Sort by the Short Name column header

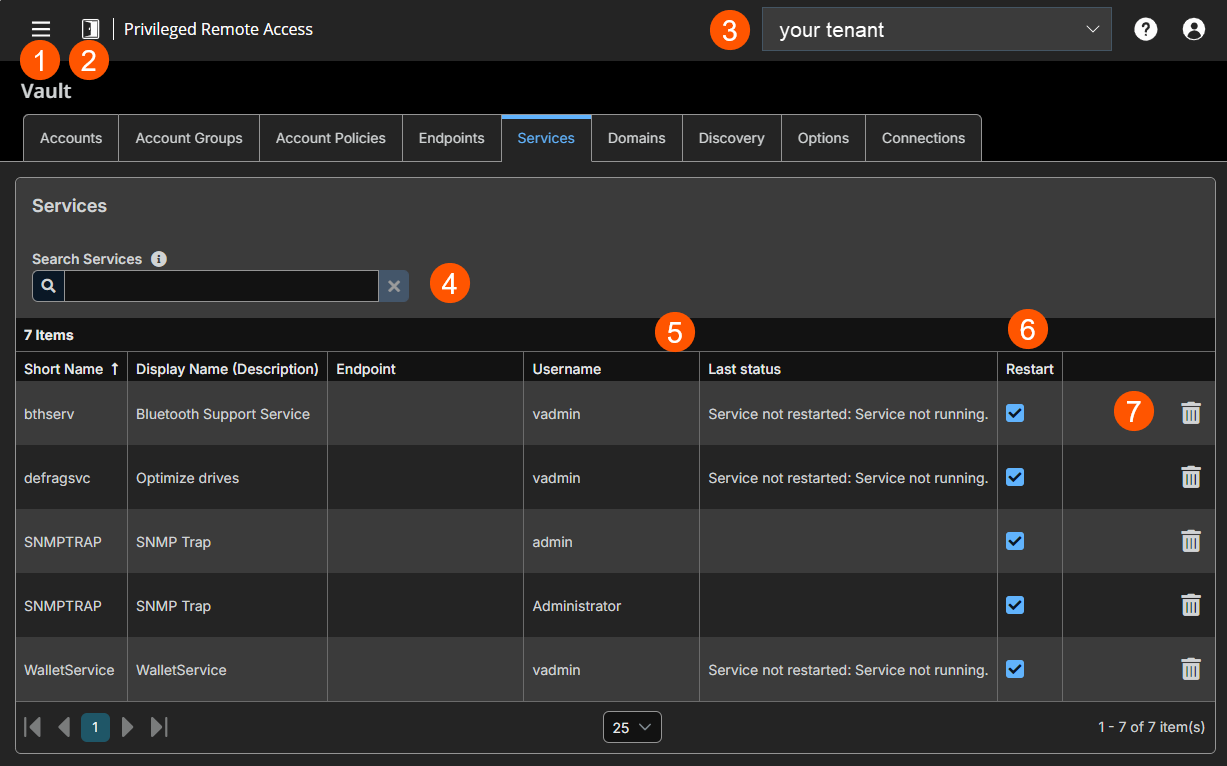coord(64,368)
